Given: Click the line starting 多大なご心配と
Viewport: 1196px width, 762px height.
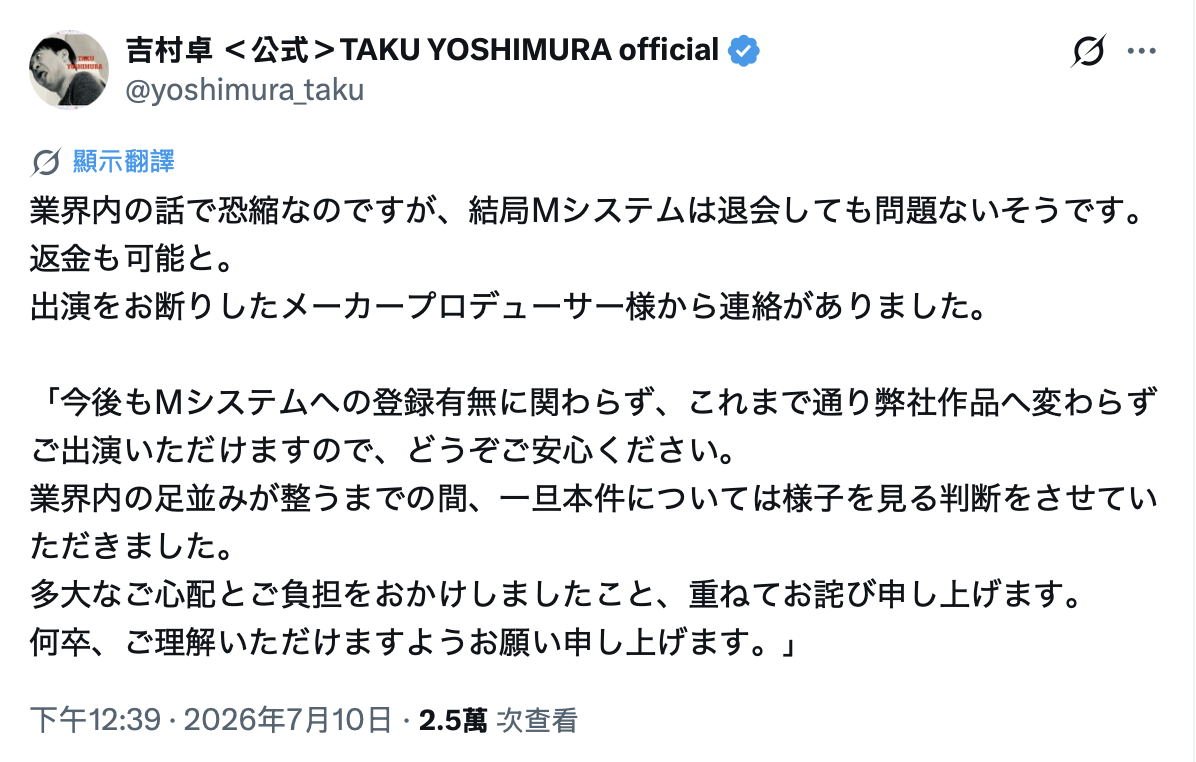Looking at the screenshot, I should (557, 594).
